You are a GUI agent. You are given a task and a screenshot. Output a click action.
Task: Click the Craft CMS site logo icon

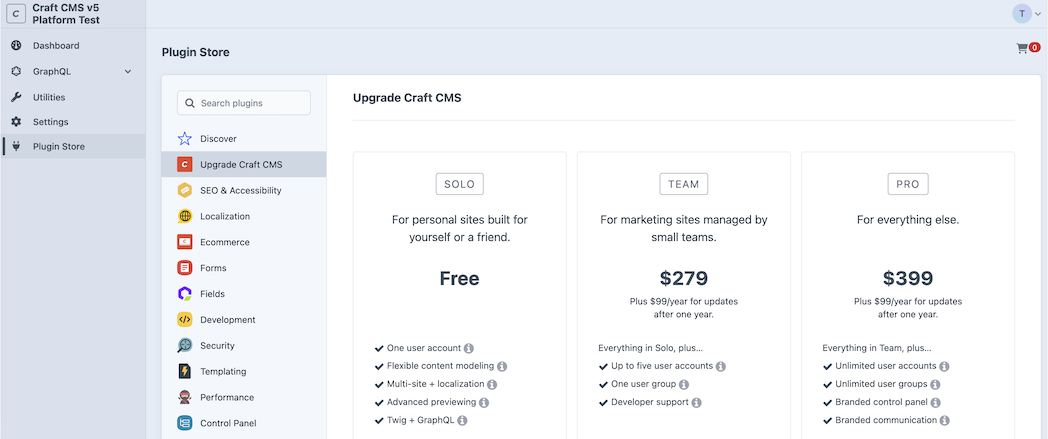click(16, 14)
